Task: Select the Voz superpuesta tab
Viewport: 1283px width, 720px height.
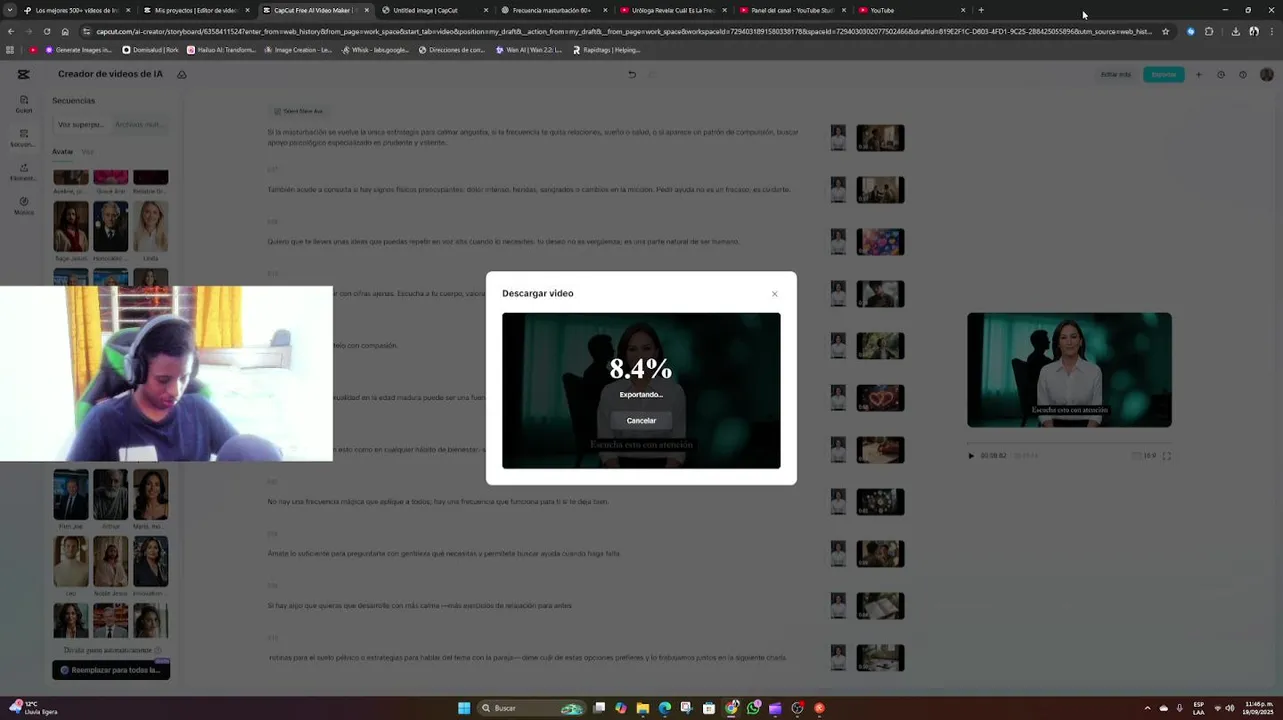Action: 80,125
